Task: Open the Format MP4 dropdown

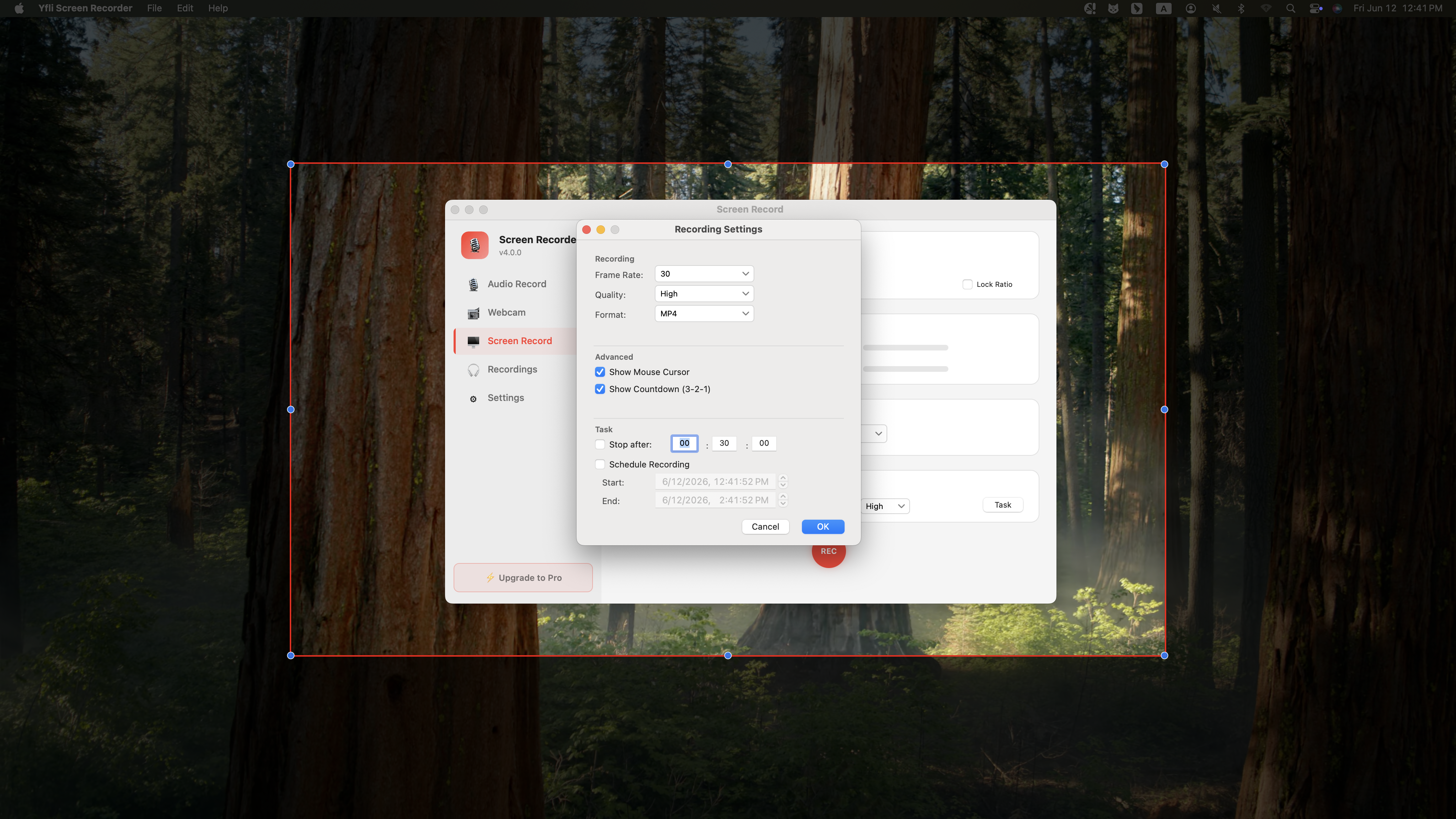Action: 704,314
